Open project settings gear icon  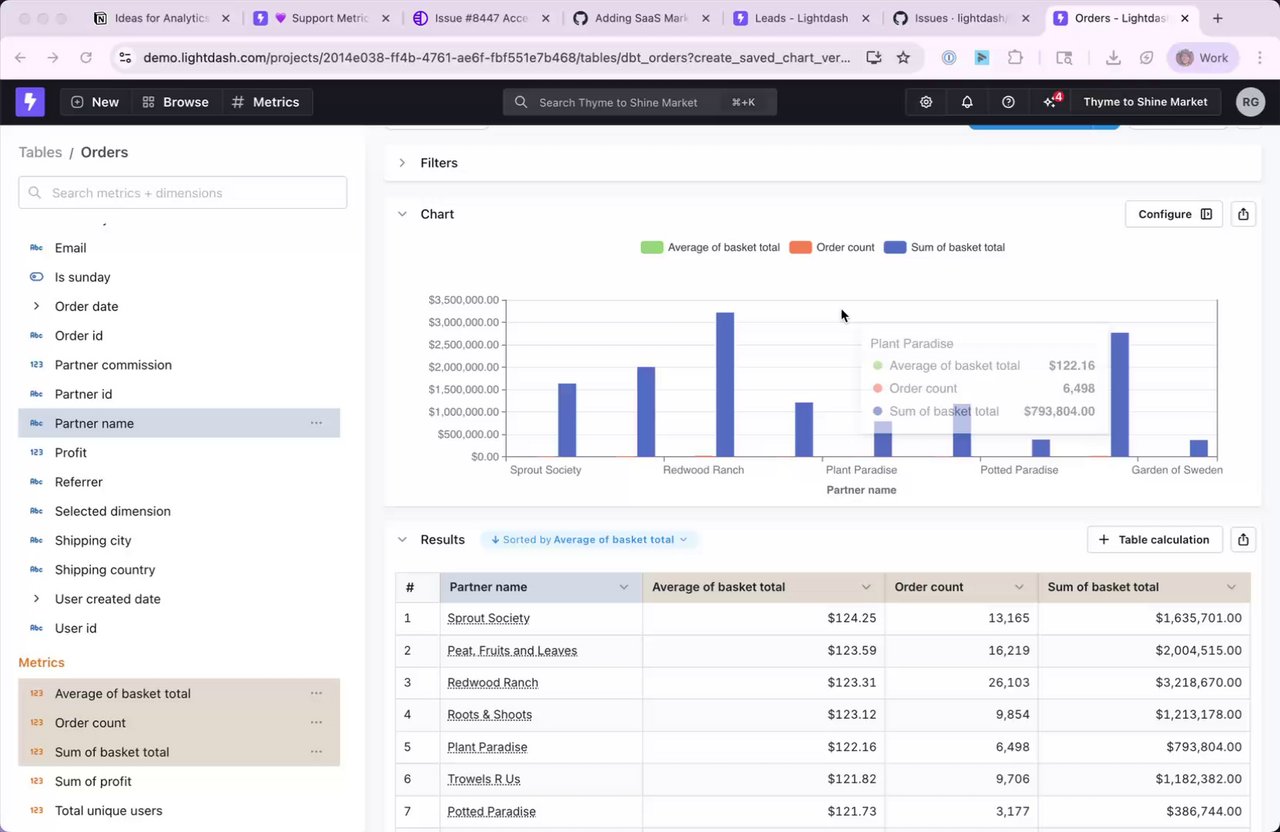[926, 102]
